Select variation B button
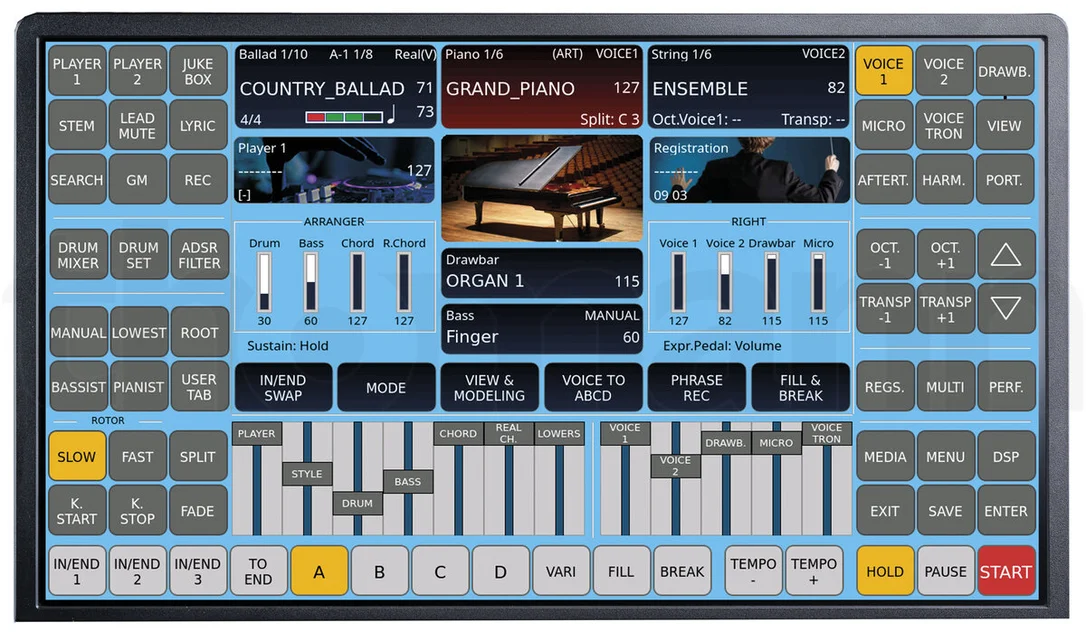The width and height of the screenshot is (1086, 632). (x=380, y=571)
